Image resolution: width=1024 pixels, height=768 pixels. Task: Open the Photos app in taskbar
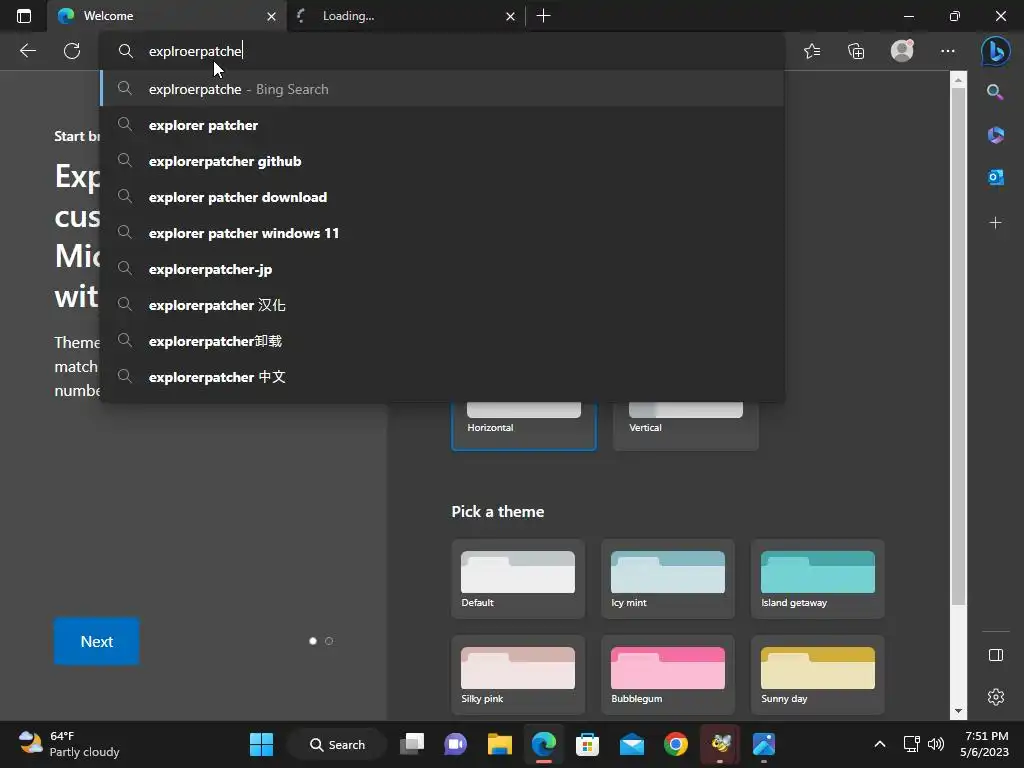763,744
